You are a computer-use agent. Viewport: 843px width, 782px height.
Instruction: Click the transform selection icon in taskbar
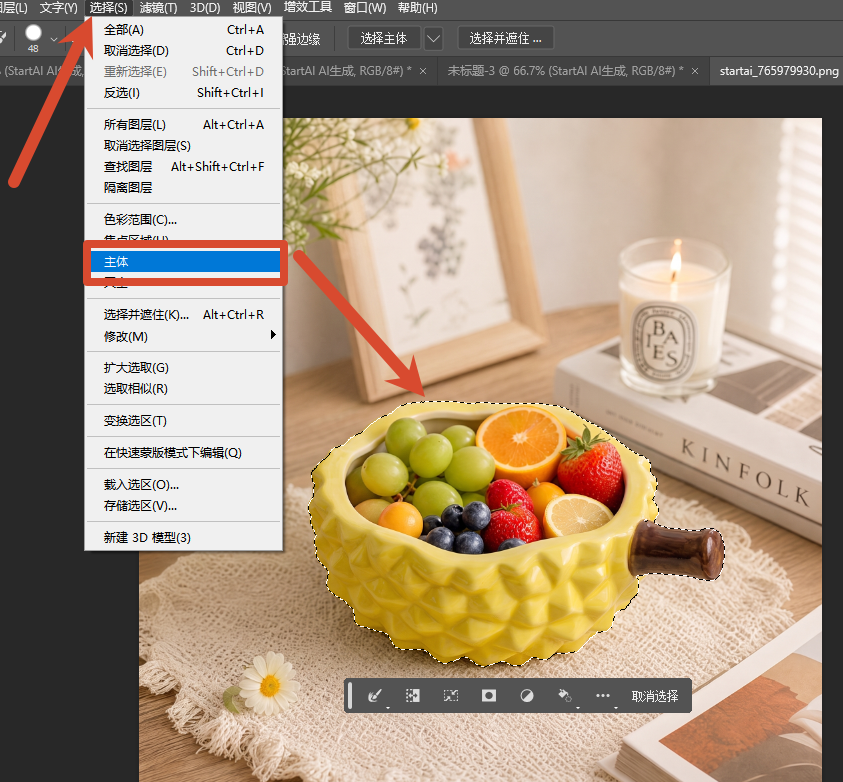pos(451,695)
